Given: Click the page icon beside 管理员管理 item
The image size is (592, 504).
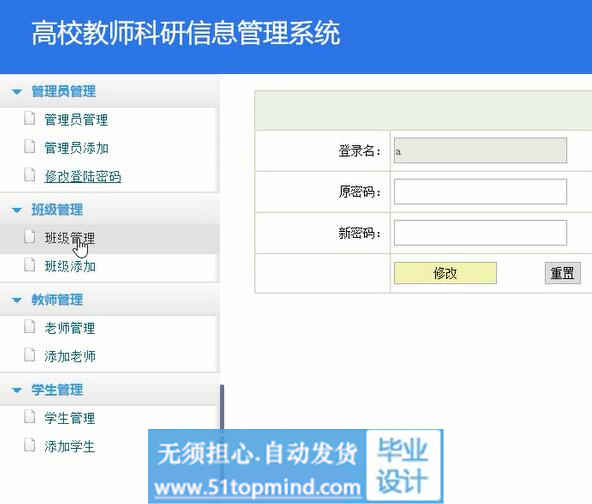Looking at the screenshot, I should 29,118.
